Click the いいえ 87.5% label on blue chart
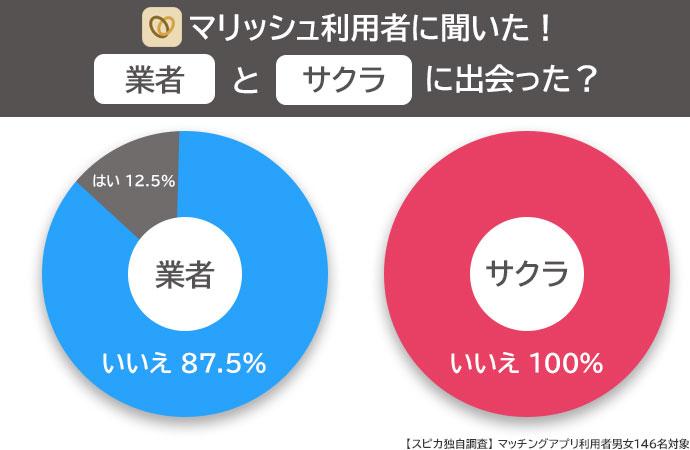 pos(184,363)
